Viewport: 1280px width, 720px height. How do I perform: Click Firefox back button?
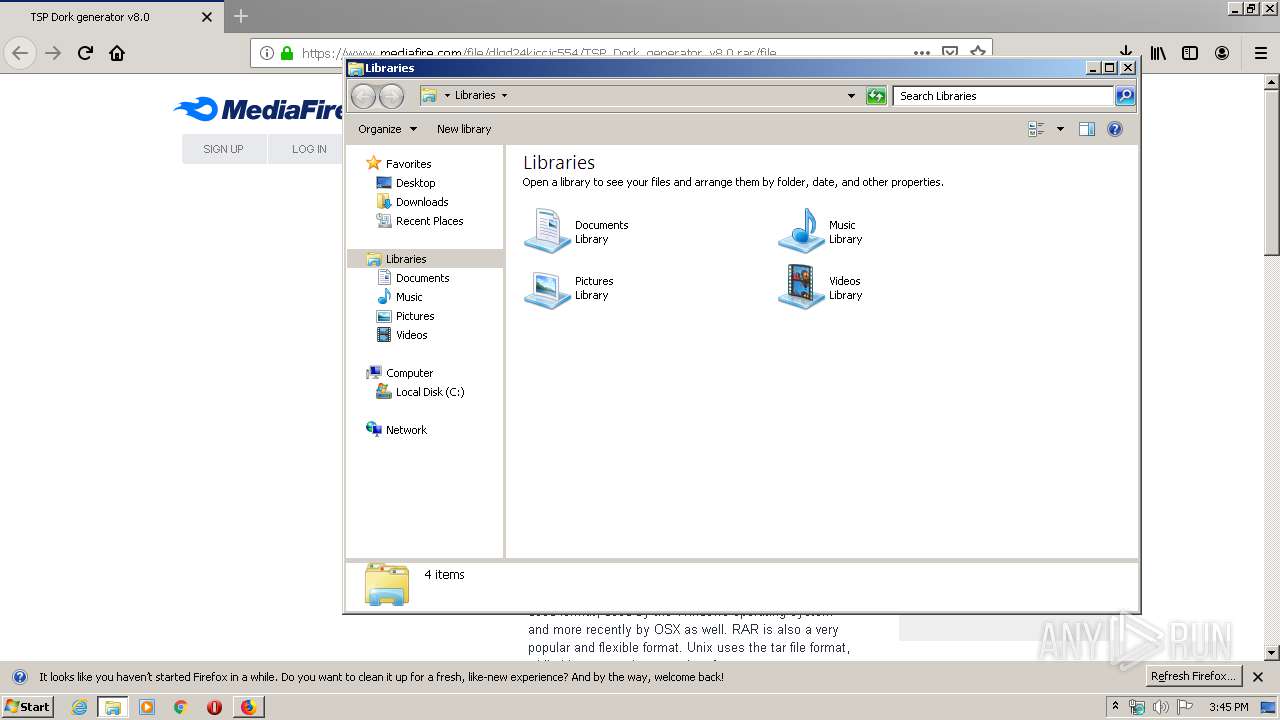pos(20,53)
